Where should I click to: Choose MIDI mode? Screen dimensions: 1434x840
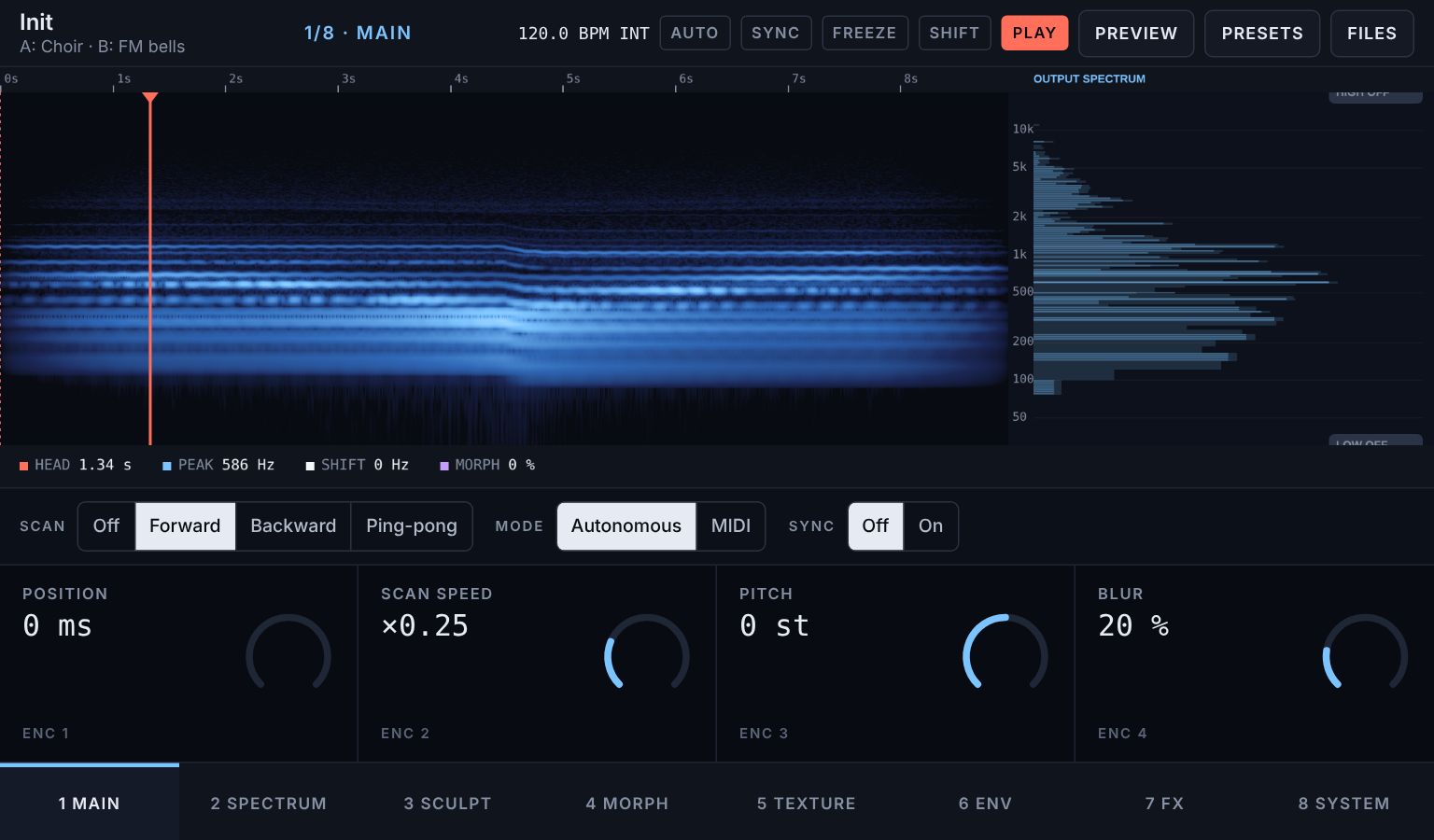tap(731, 526)
